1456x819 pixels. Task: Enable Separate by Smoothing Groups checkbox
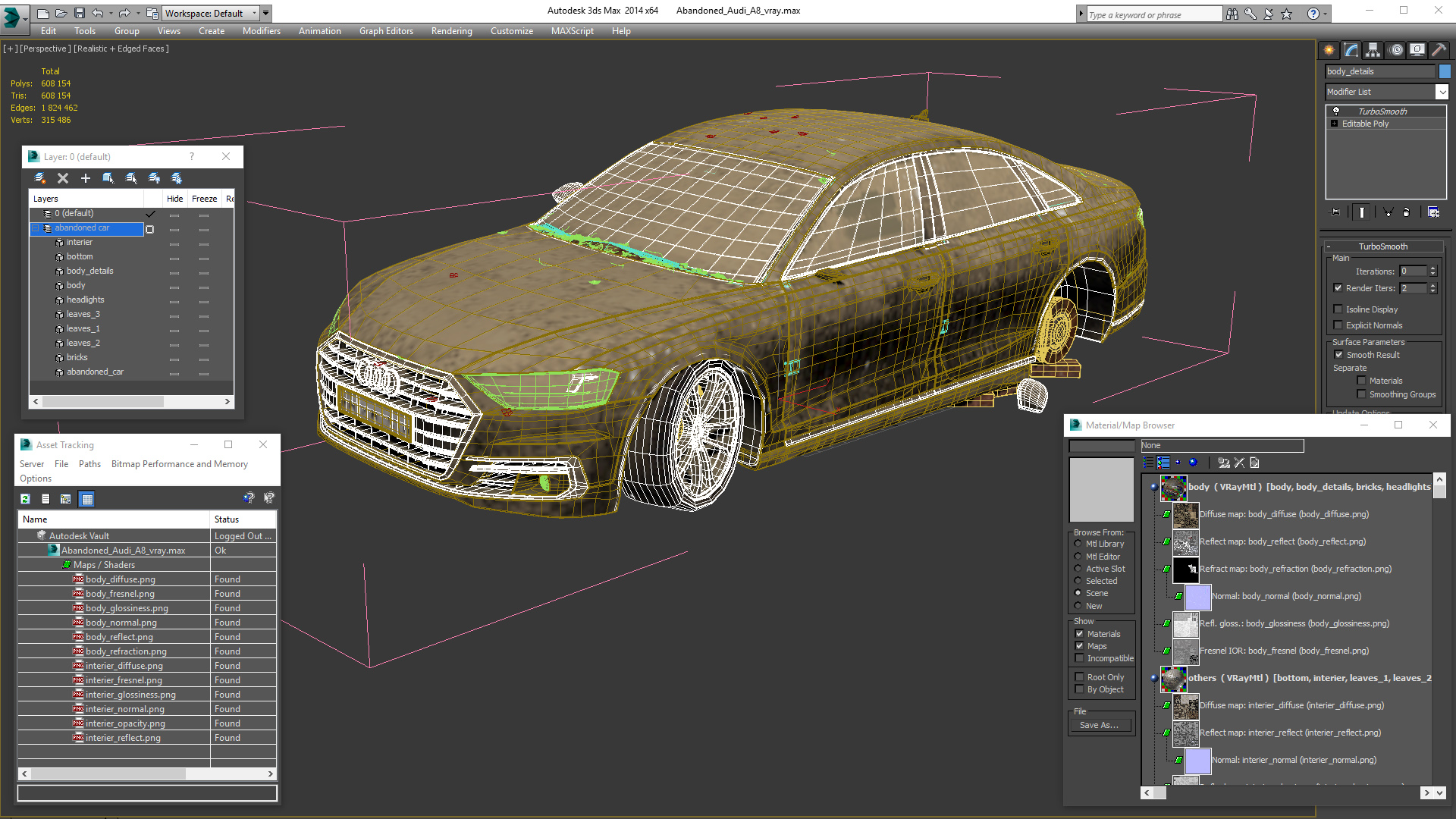click(x=1362, y=394)
